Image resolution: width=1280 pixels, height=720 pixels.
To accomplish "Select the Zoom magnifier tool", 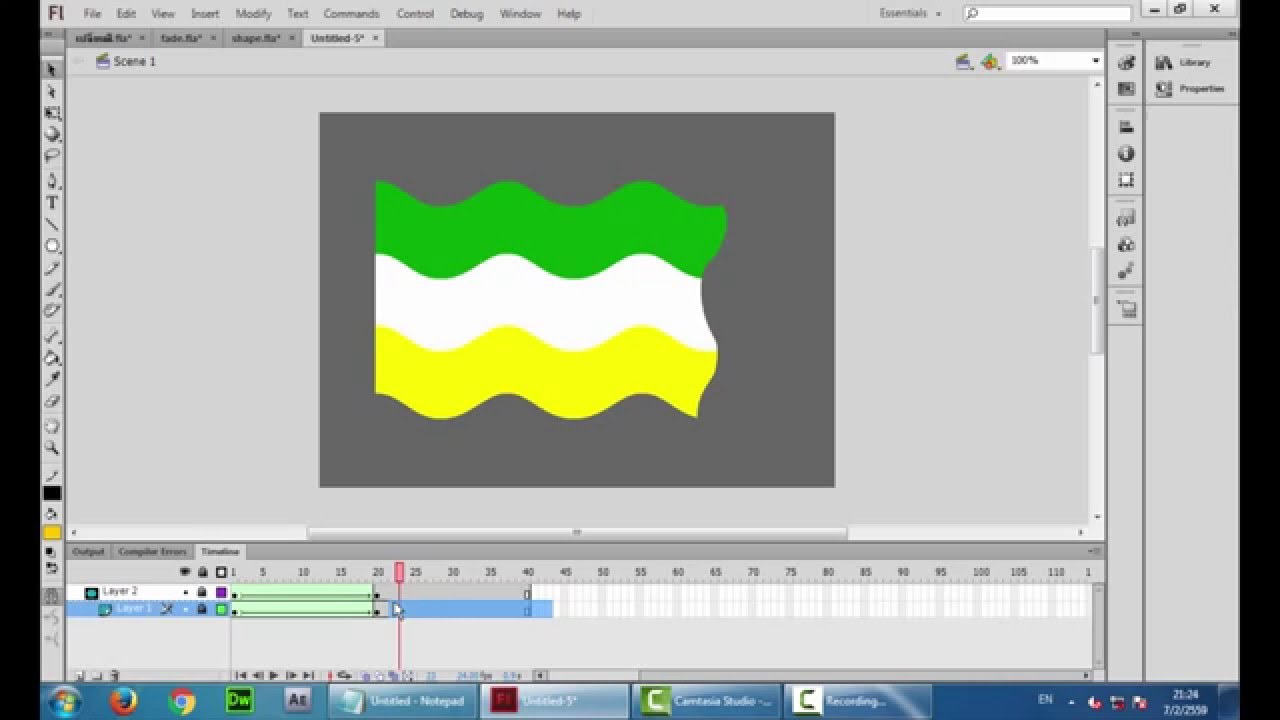I will click(52, 448).
